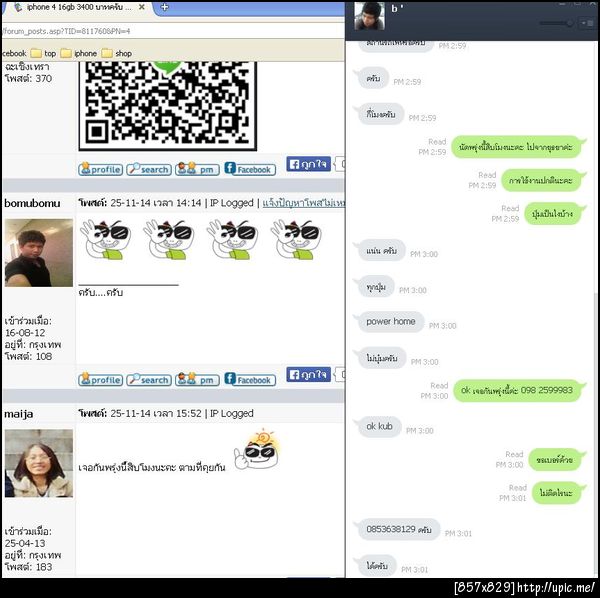Viewport: 600px width, 598px height.
Task: Open the dropdown menu in LINE chat header
Action: tap(587, 23)
